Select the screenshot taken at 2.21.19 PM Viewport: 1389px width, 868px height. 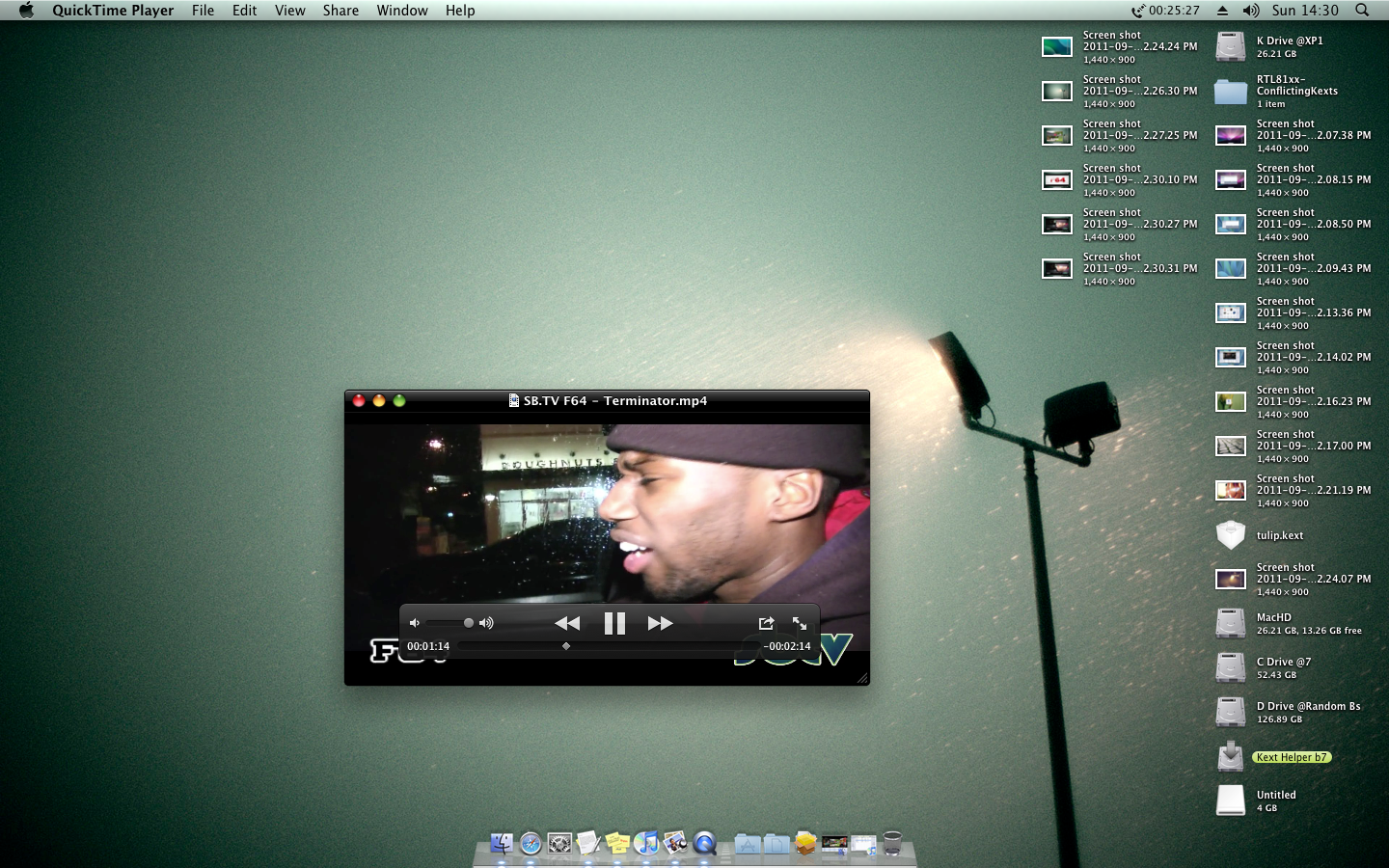point(1231,490)
